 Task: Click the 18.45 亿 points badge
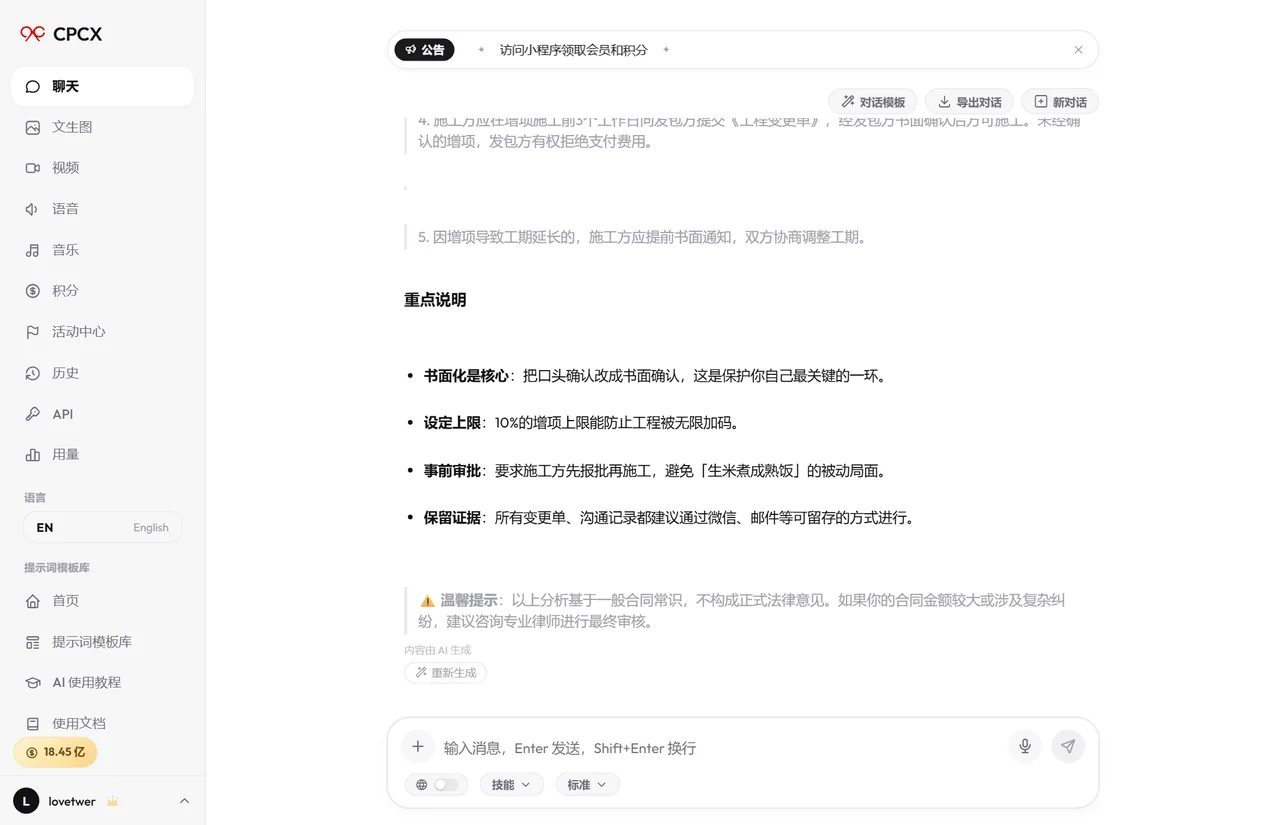point(55,752)
